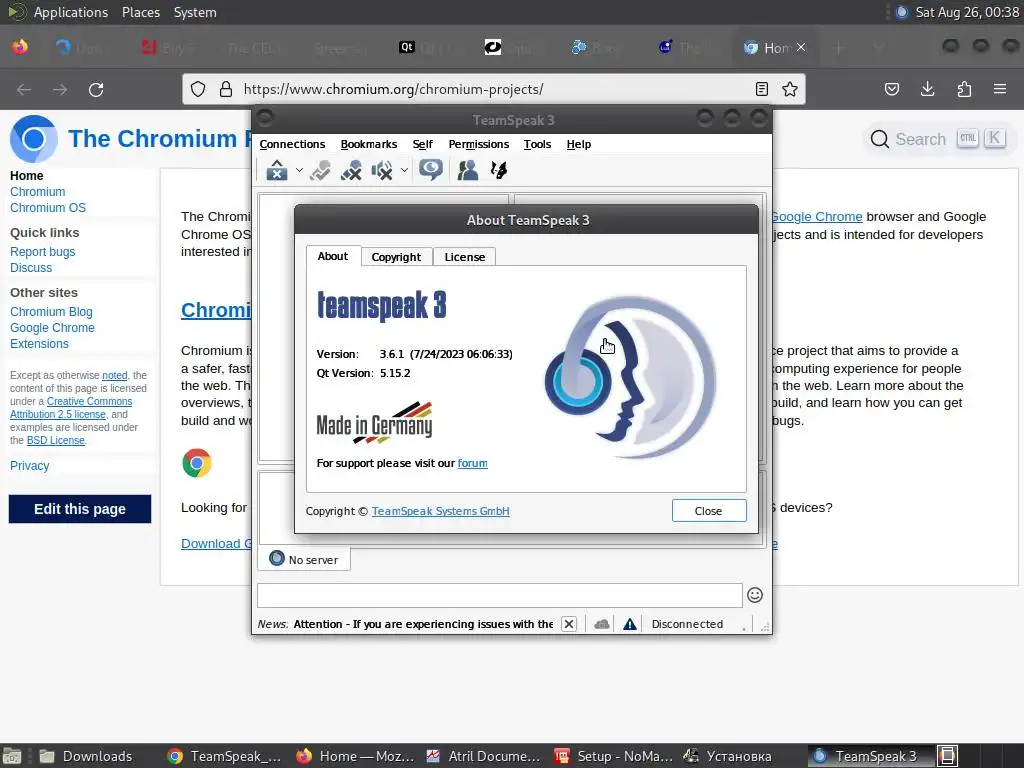This screenshot has height=768, width=1024.
Task: Open the Save to Pocket icon
Action: [x=892, y=89]
